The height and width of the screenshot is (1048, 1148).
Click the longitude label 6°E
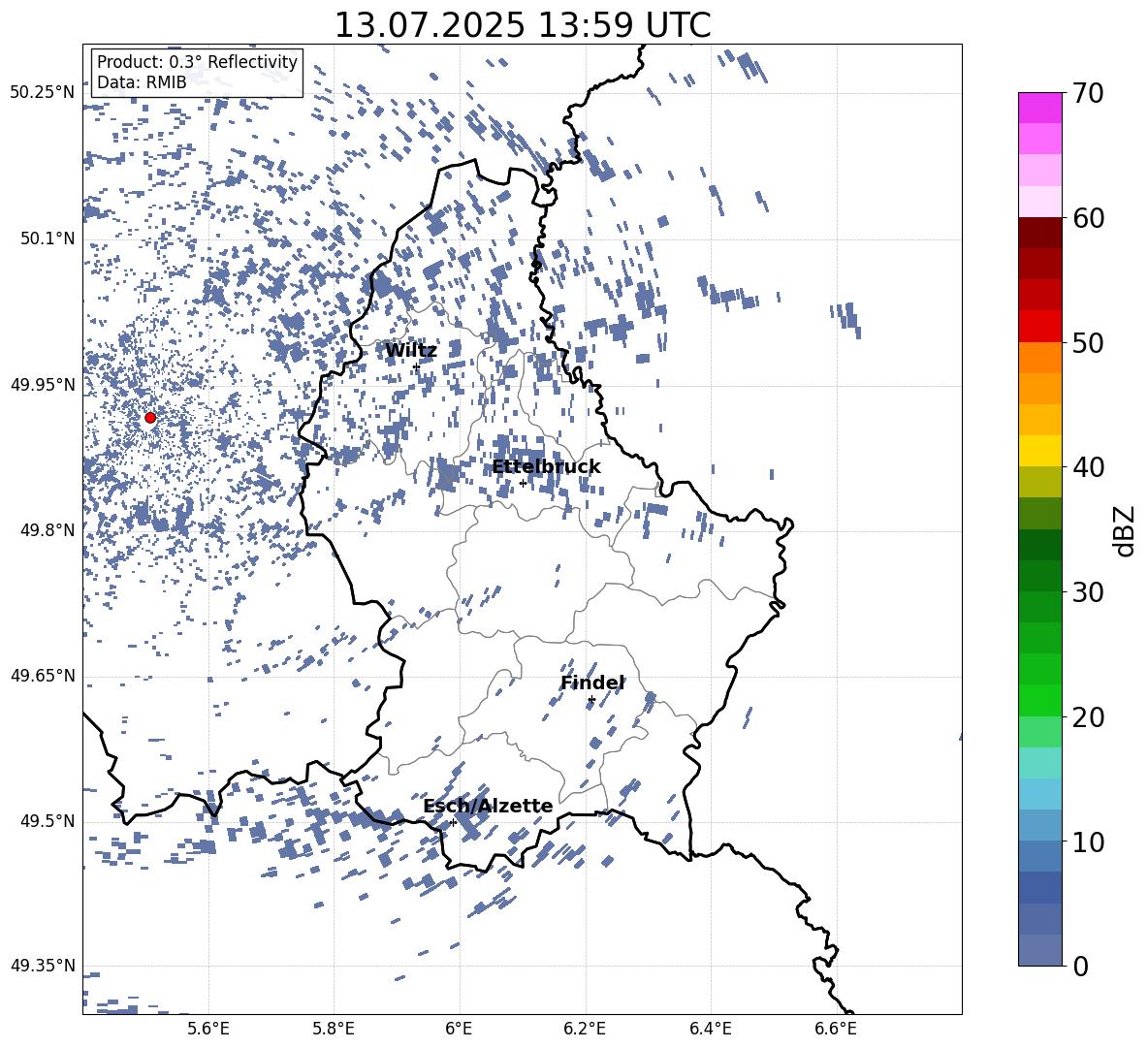(459, 1029)
